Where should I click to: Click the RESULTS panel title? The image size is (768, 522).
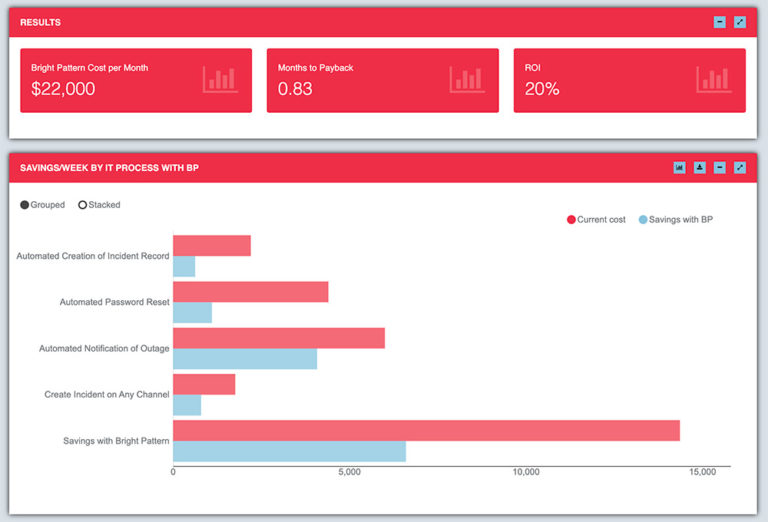click(x=41, y=23)
